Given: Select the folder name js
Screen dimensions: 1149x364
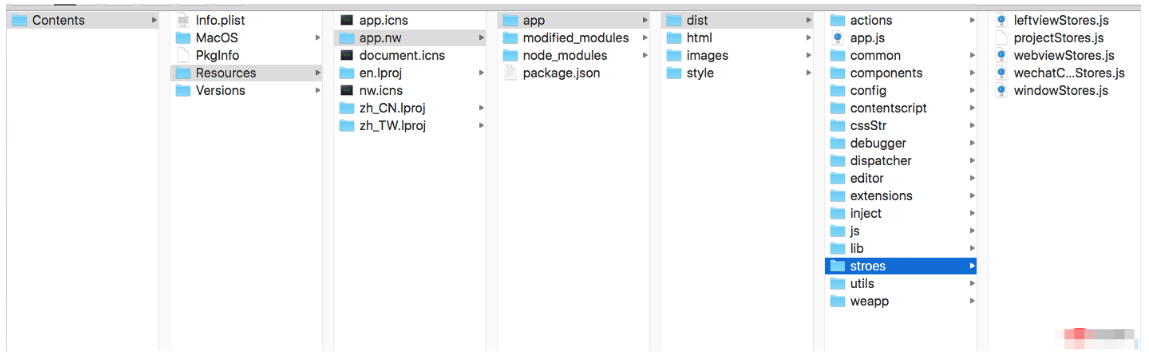Looking at the screenshot, I should pos(854,231).
